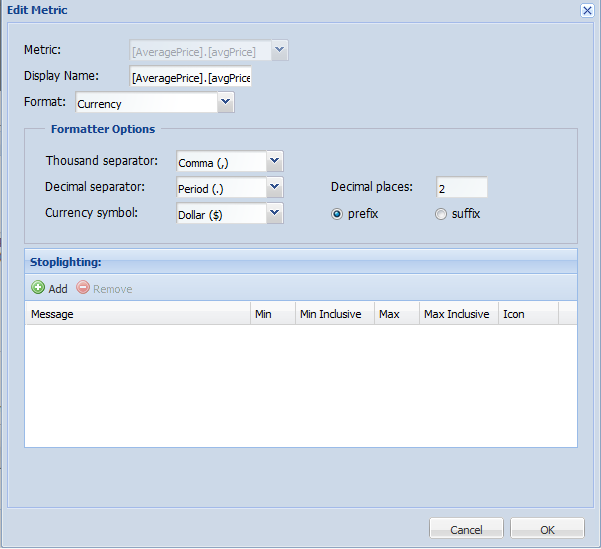Click the Min column header
The width and height of the screenshot is (601, 549).
[273, 314]
